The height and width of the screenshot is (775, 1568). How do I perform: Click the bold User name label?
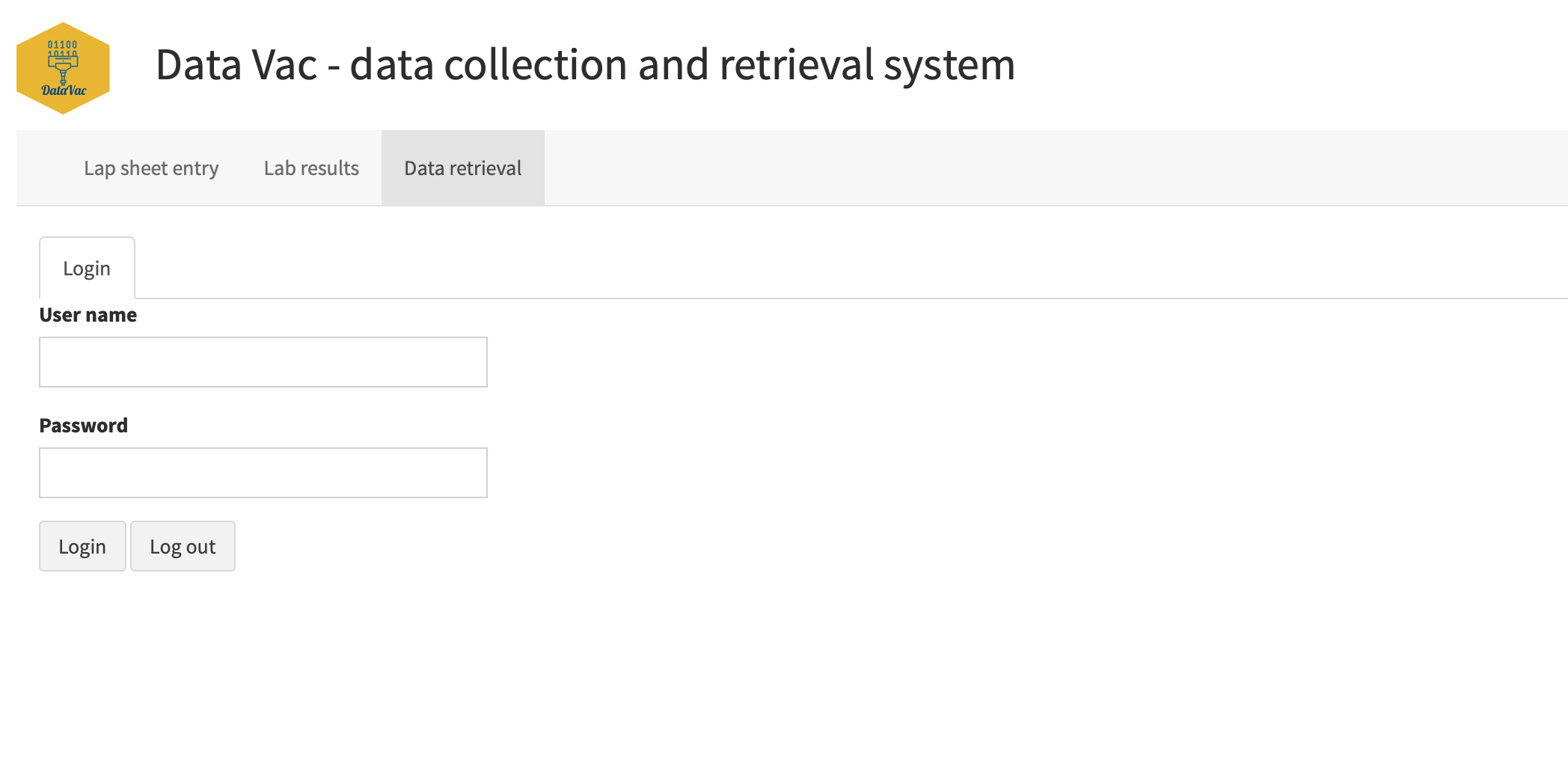coord(88,315)
